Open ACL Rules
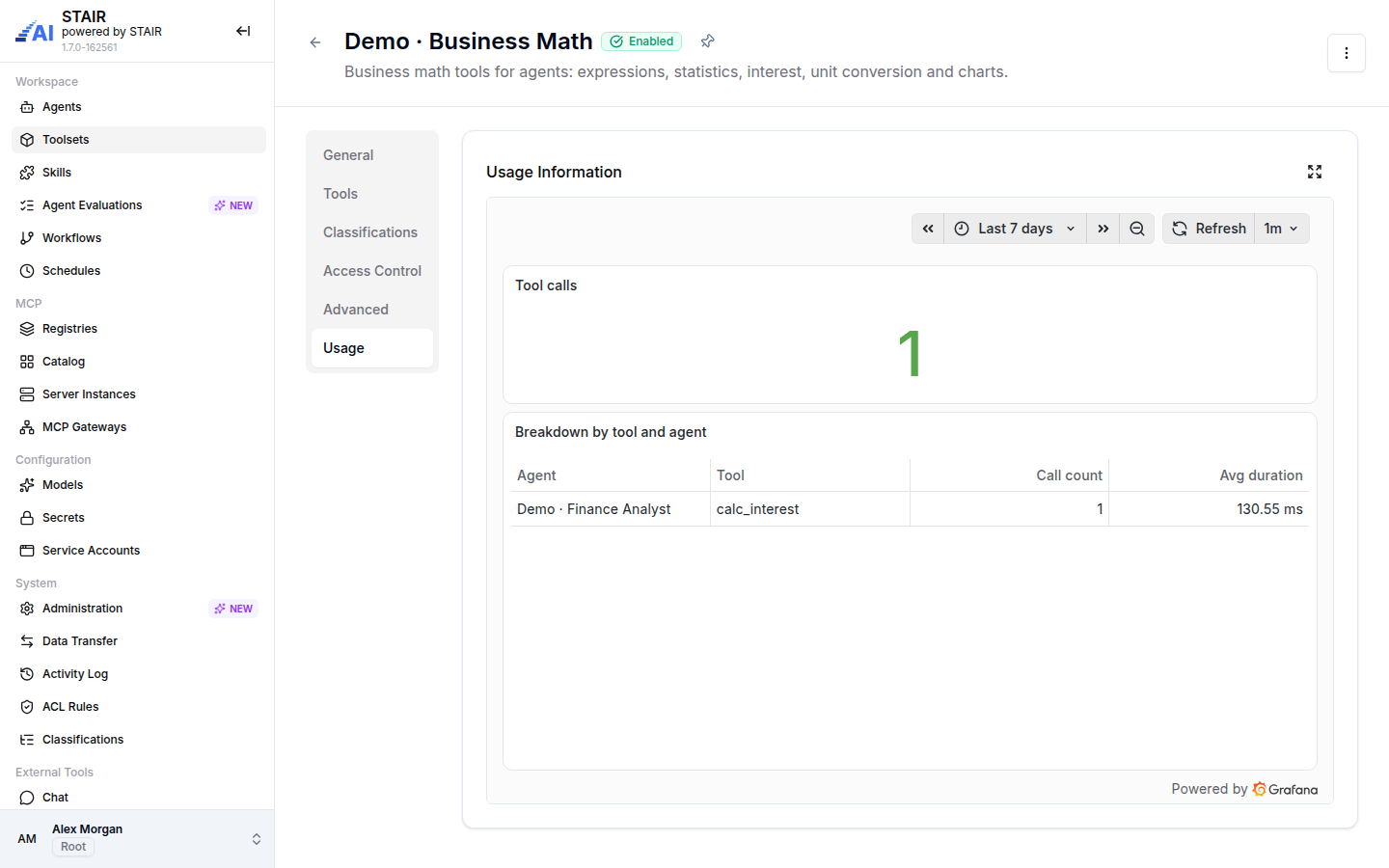 coord(139,707)
